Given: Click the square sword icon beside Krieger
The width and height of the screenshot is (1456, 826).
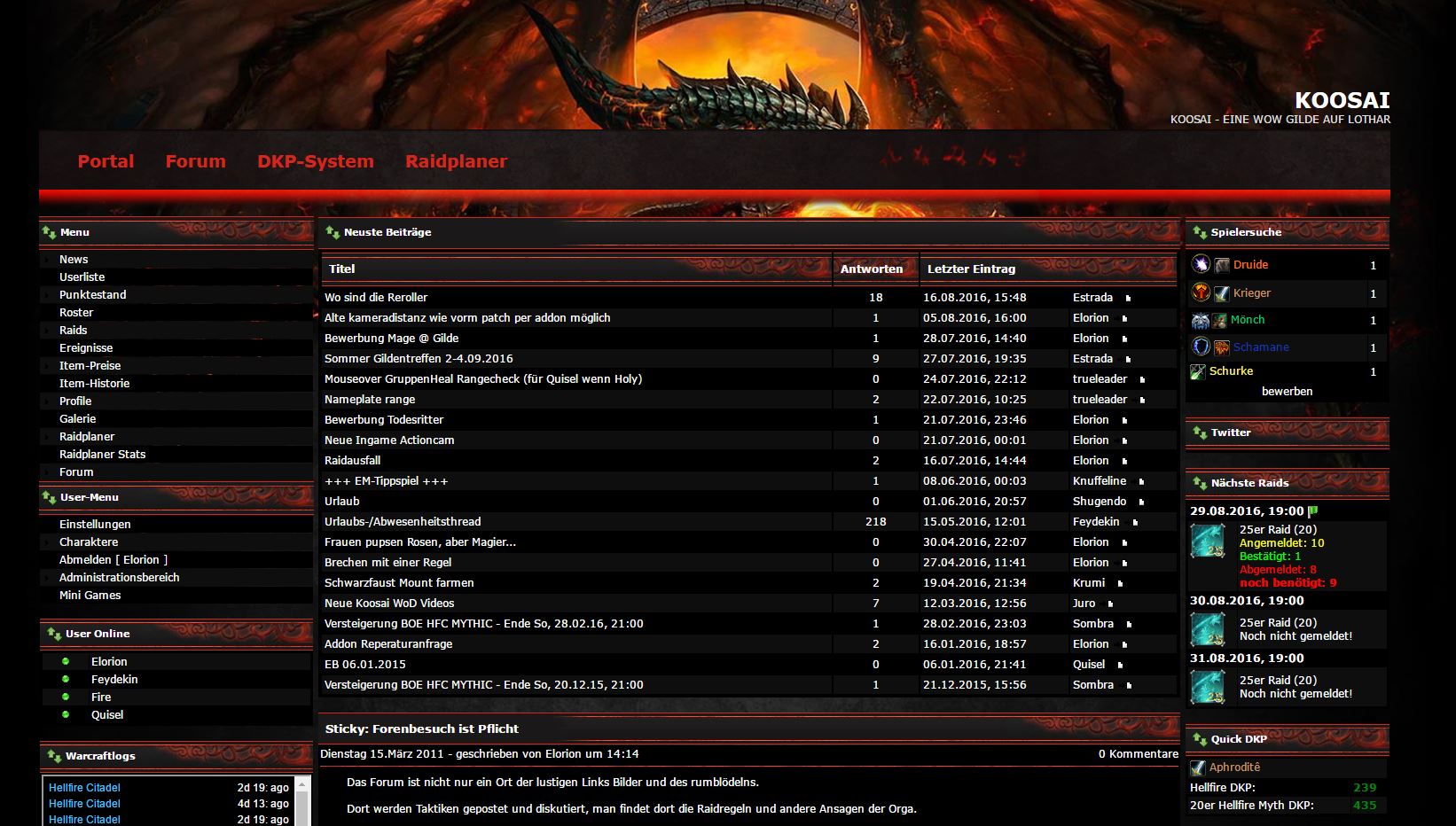Looking at the screenshot, I should click(1222, 293).
